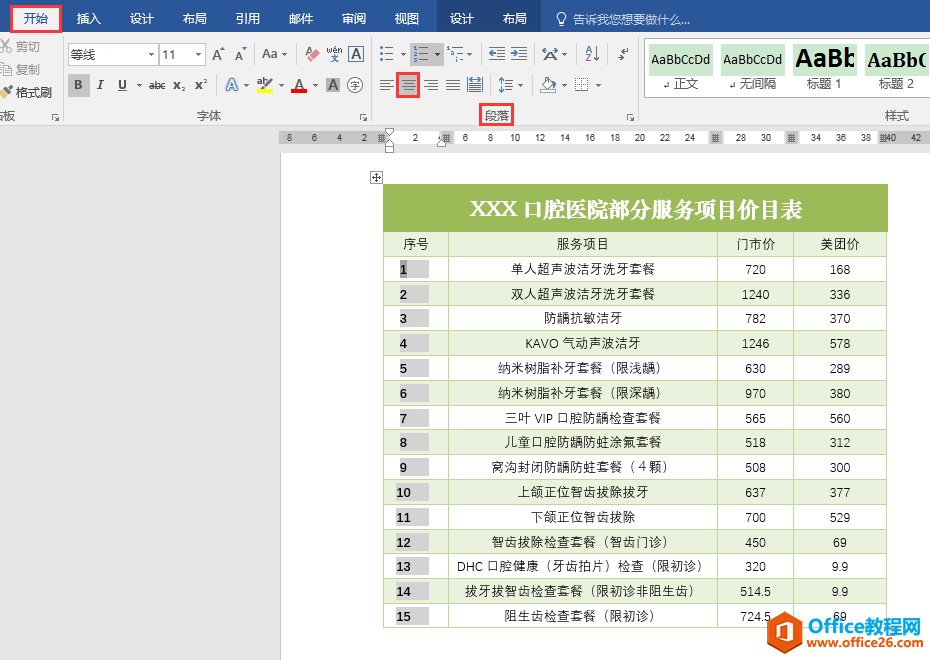930x660 pixels.
Task: Apply the 正文 style
Action: (x=680, y=68)
